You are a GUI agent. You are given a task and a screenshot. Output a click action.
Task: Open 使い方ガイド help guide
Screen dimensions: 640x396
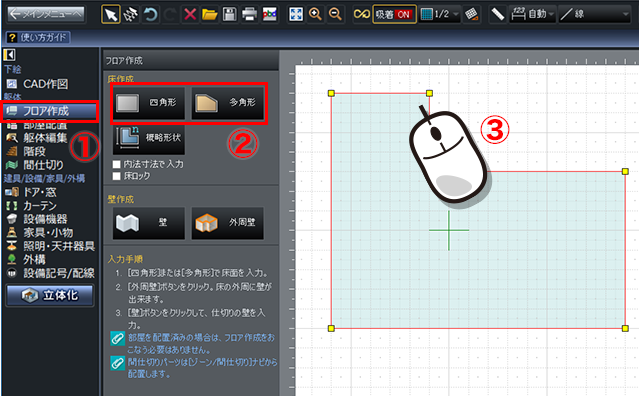(x=38, y=38)
